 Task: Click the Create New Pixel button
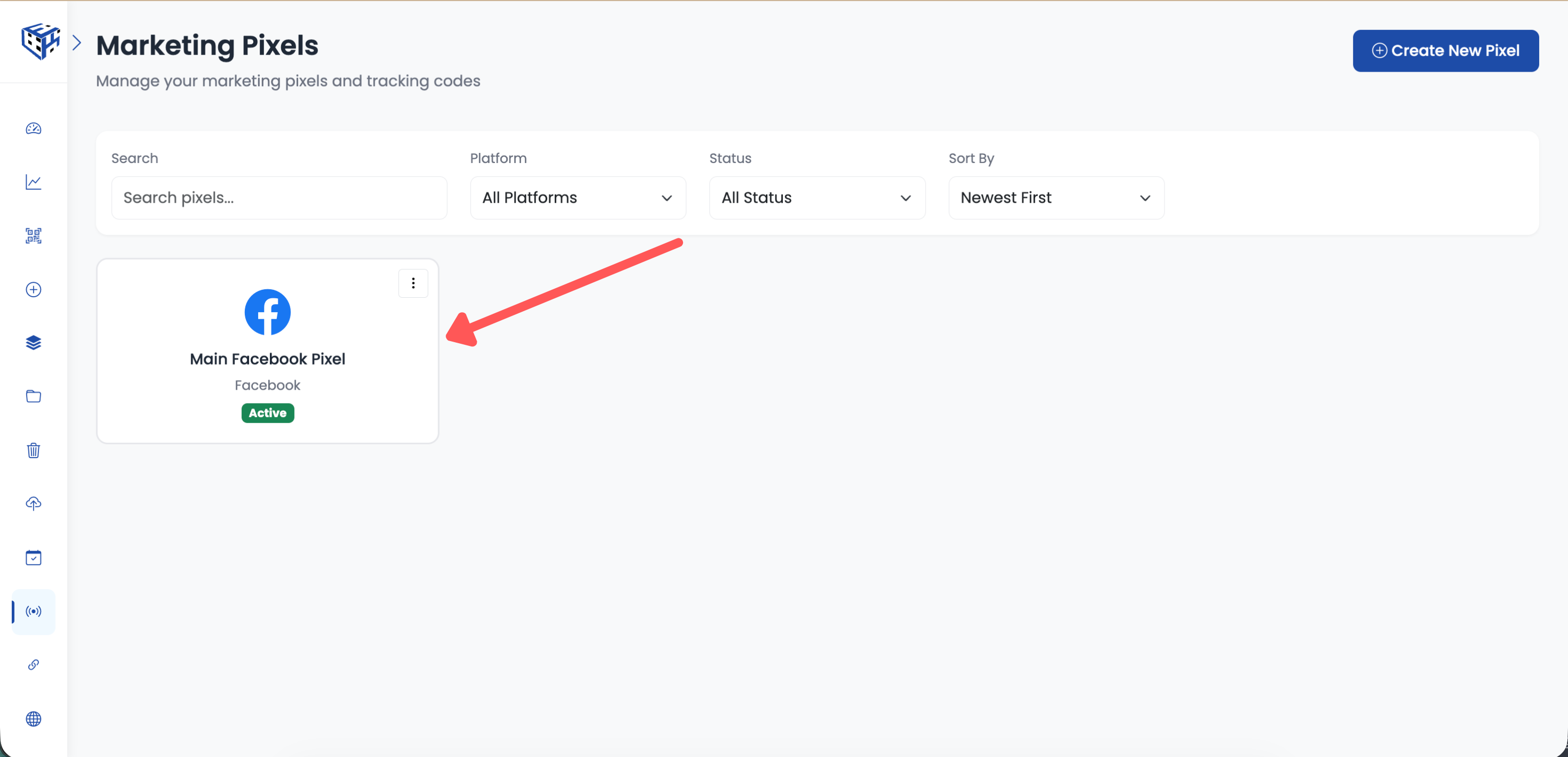click(1445, 51)
